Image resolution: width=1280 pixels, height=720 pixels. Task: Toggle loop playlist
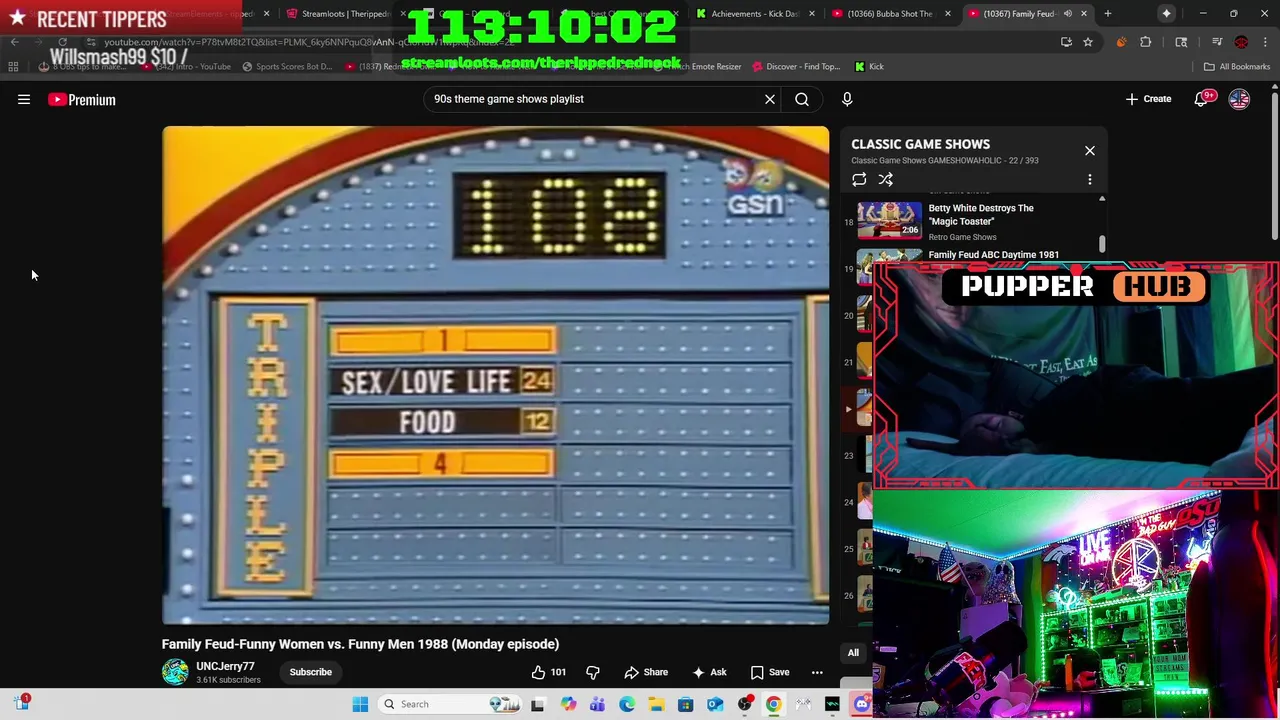click(859, 180)
